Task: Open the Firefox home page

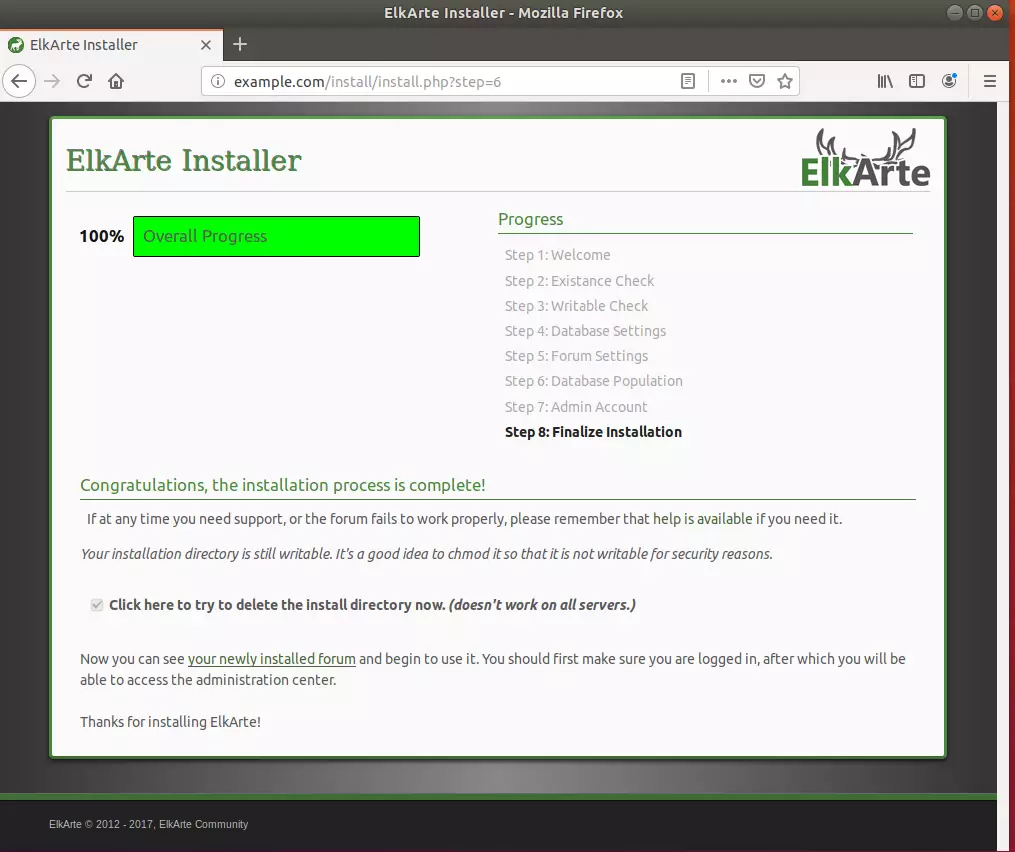Action: click(116, 82)
